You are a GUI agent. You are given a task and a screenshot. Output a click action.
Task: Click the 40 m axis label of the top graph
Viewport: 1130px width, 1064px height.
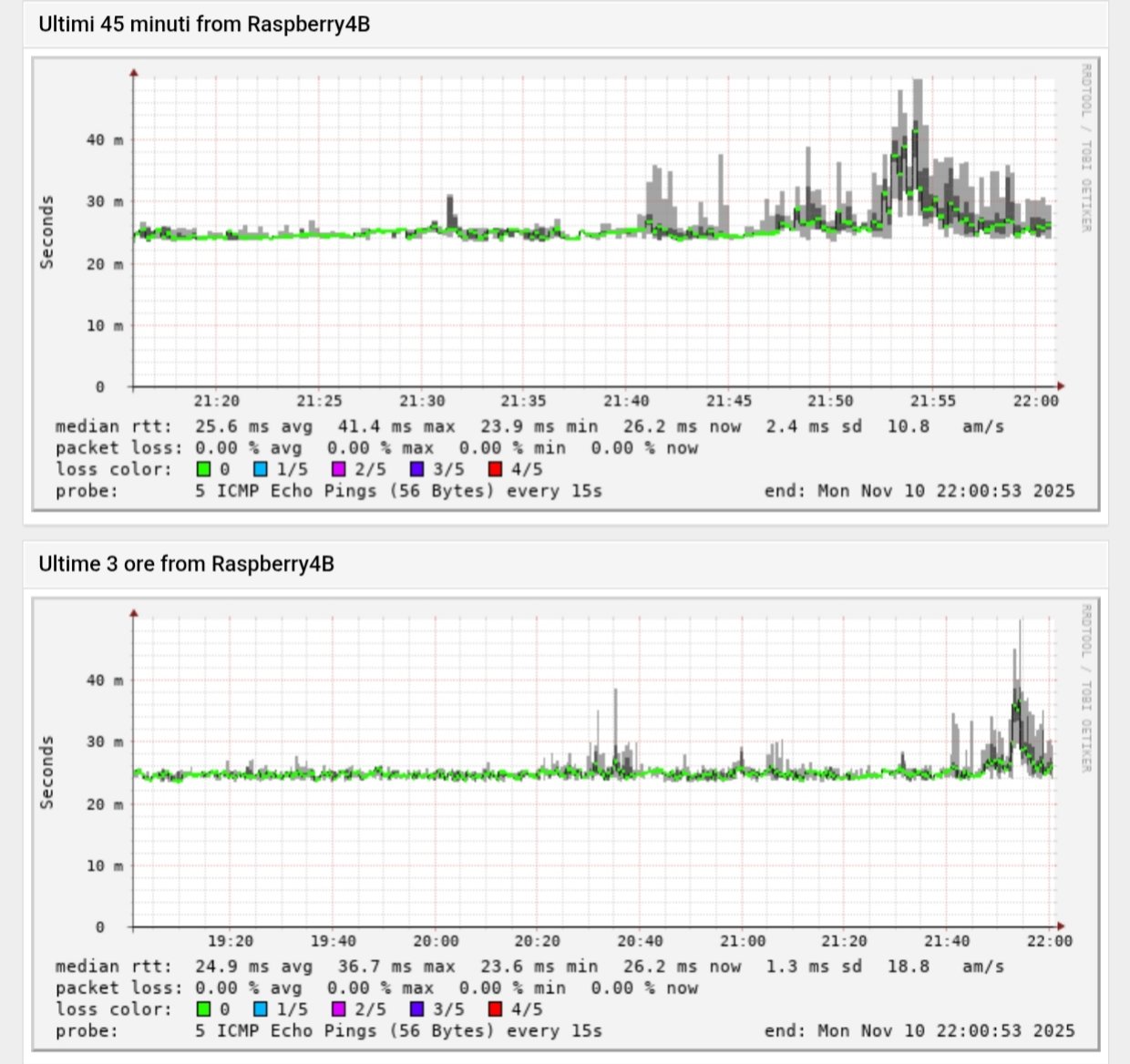(x=105, y=139)
